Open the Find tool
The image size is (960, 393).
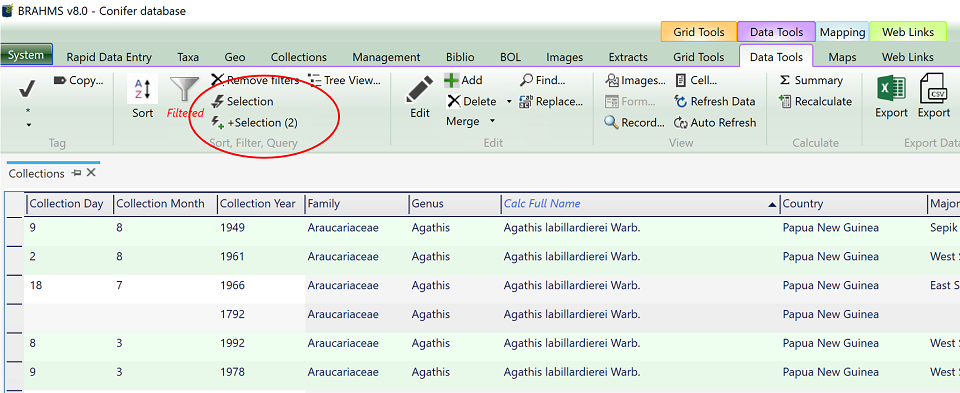(x=543, y=80)
